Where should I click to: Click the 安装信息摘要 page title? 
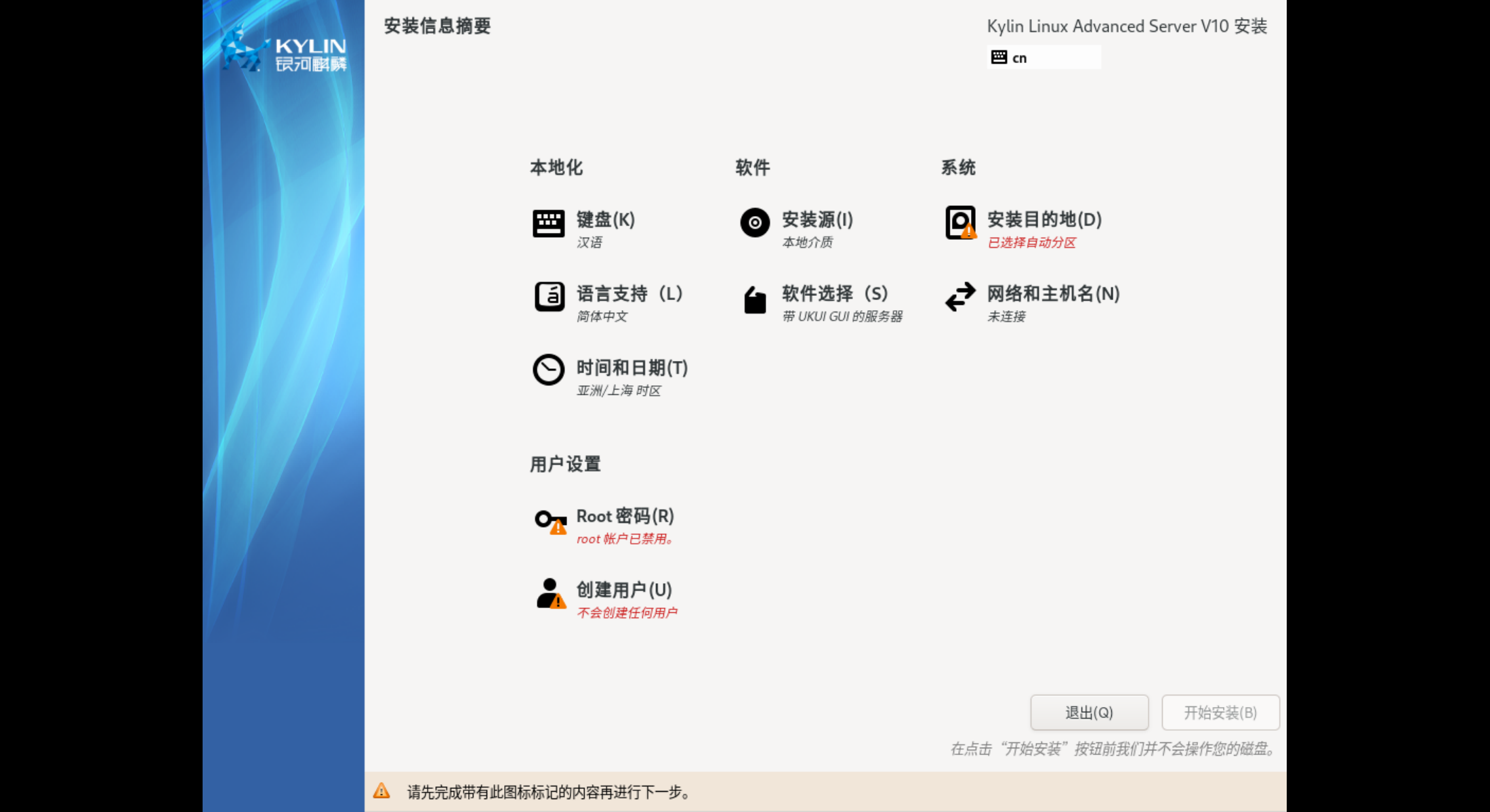(x=437, y=26)
